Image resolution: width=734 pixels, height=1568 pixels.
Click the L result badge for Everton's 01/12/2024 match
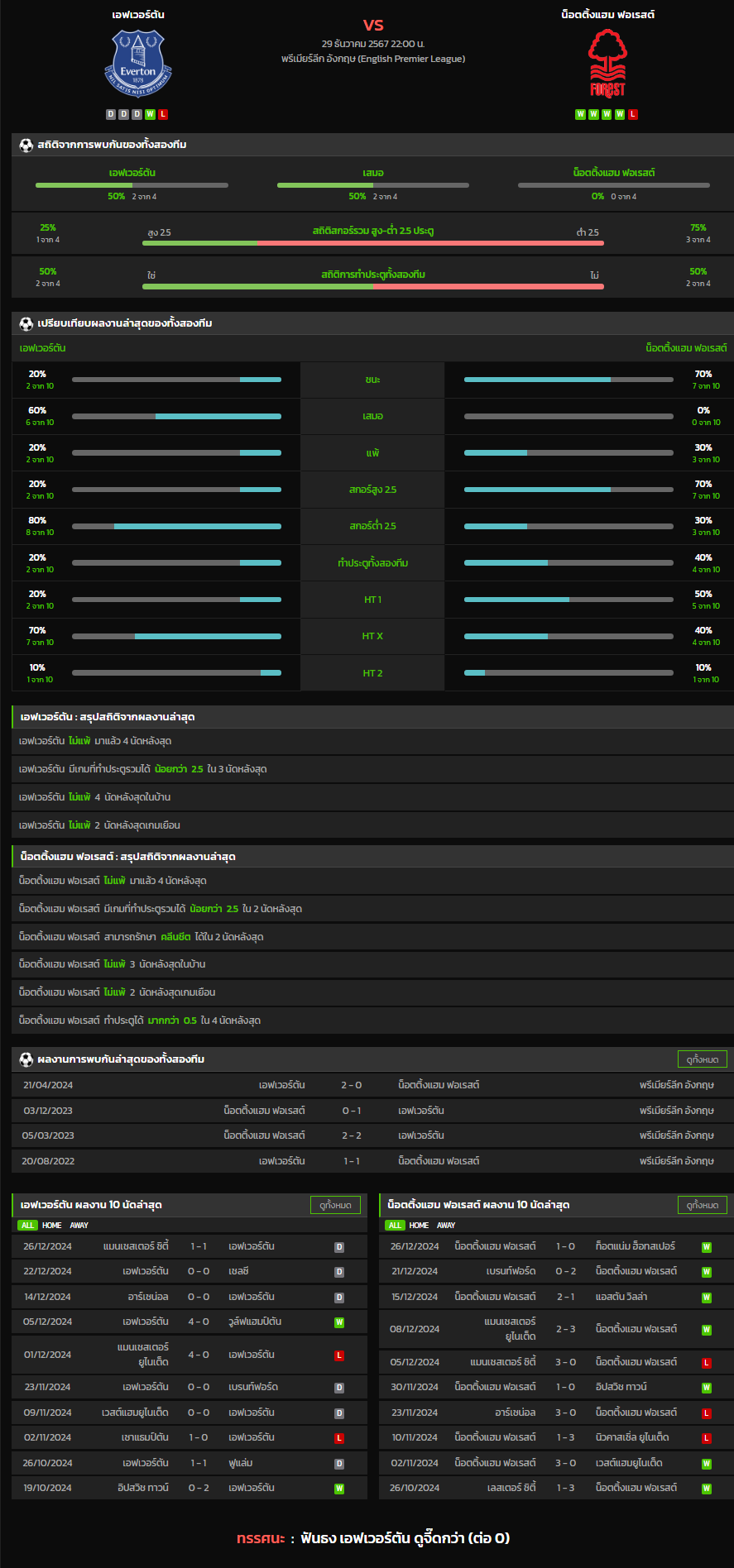(339, 1355)
